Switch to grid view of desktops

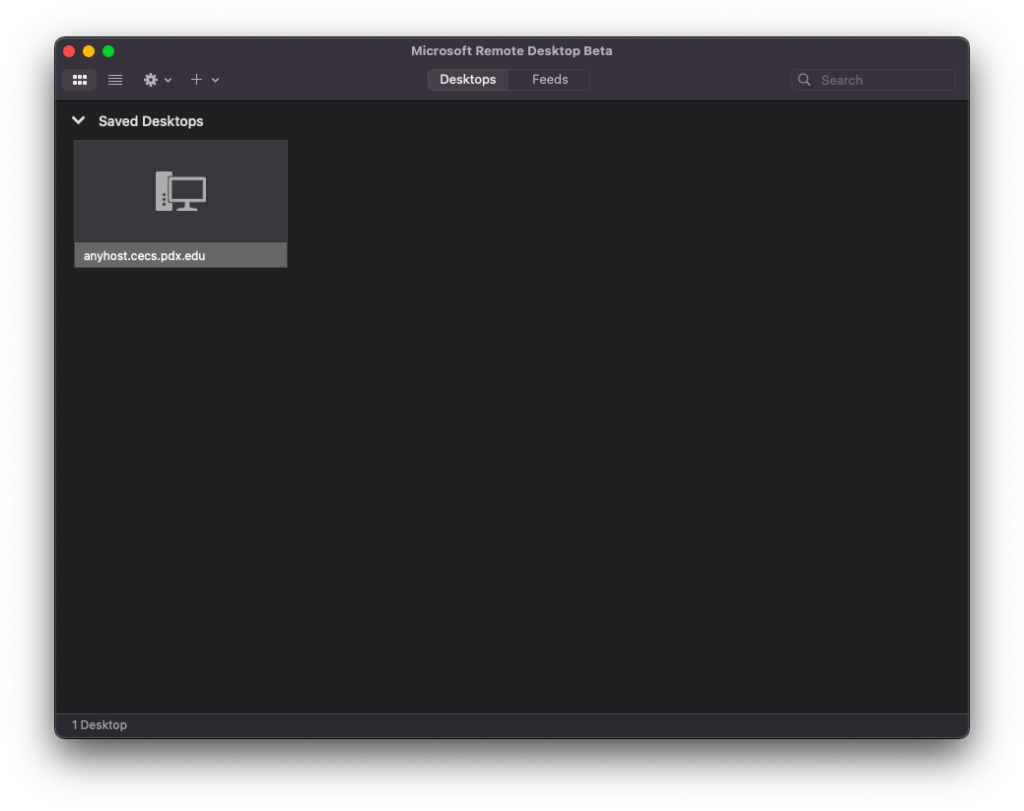[x=79, y=79]
